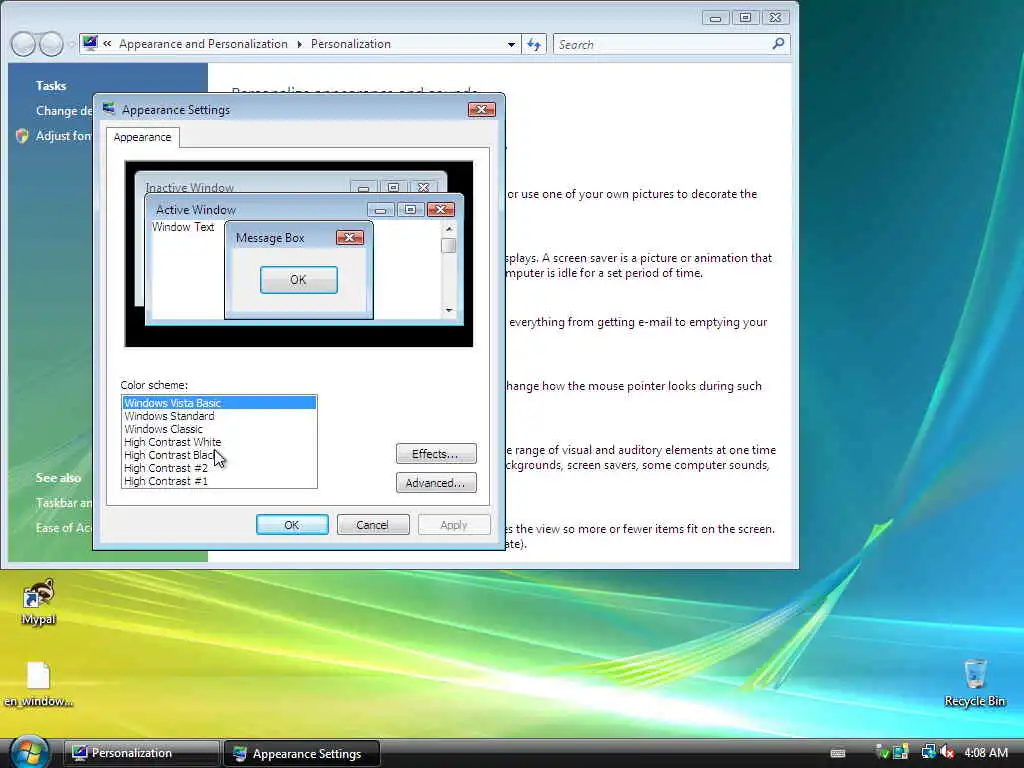Click the muted volume tray icon
This screenshot has height=768, width=1024.
[x=948, y=753]
